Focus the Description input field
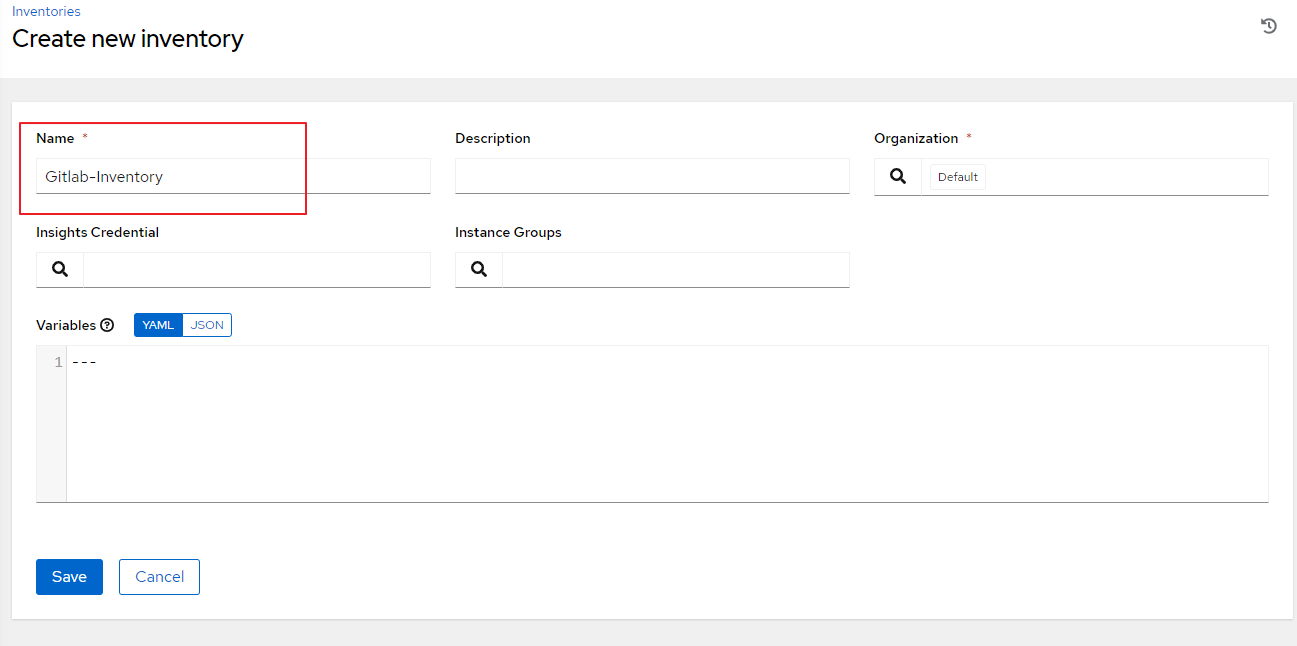1297x646 pixels. click(x=652, y=176)
